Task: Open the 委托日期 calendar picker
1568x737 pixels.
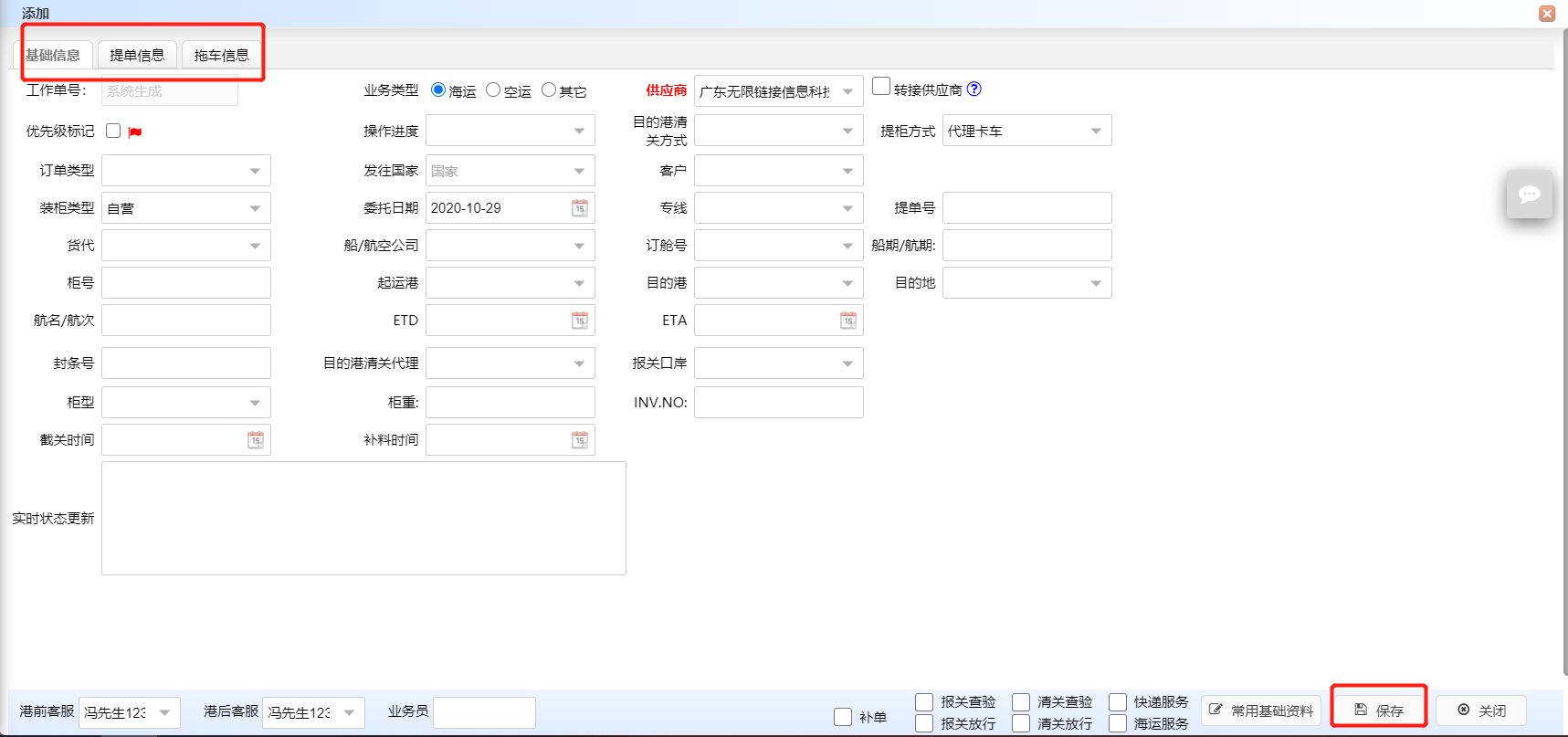Action: (x=580, y=208)
